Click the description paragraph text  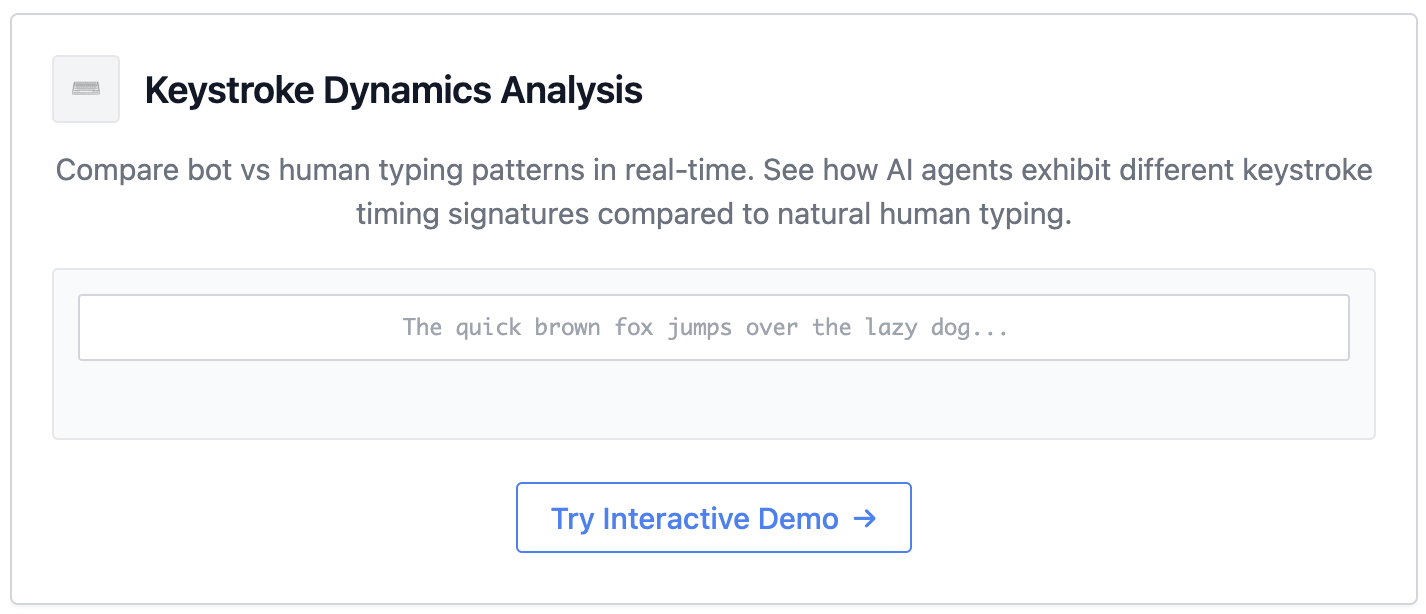tap(713, 191)
